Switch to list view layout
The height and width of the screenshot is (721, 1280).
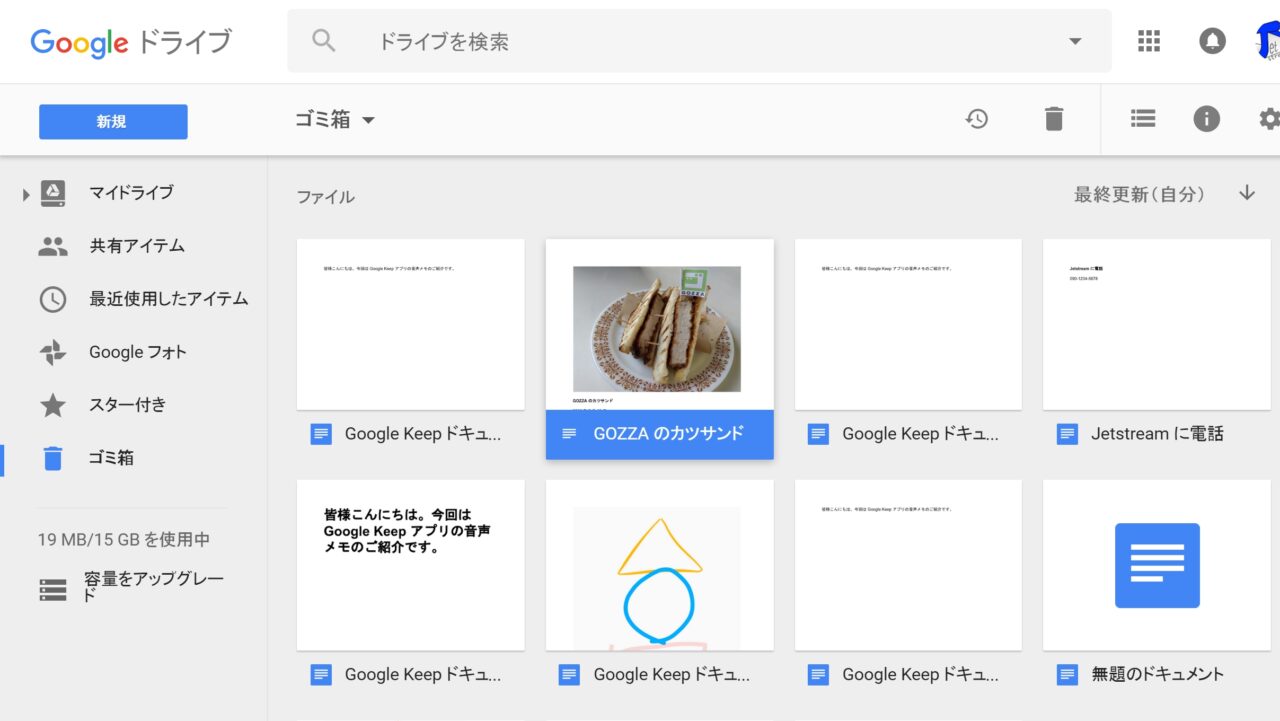coord(1143,119)
